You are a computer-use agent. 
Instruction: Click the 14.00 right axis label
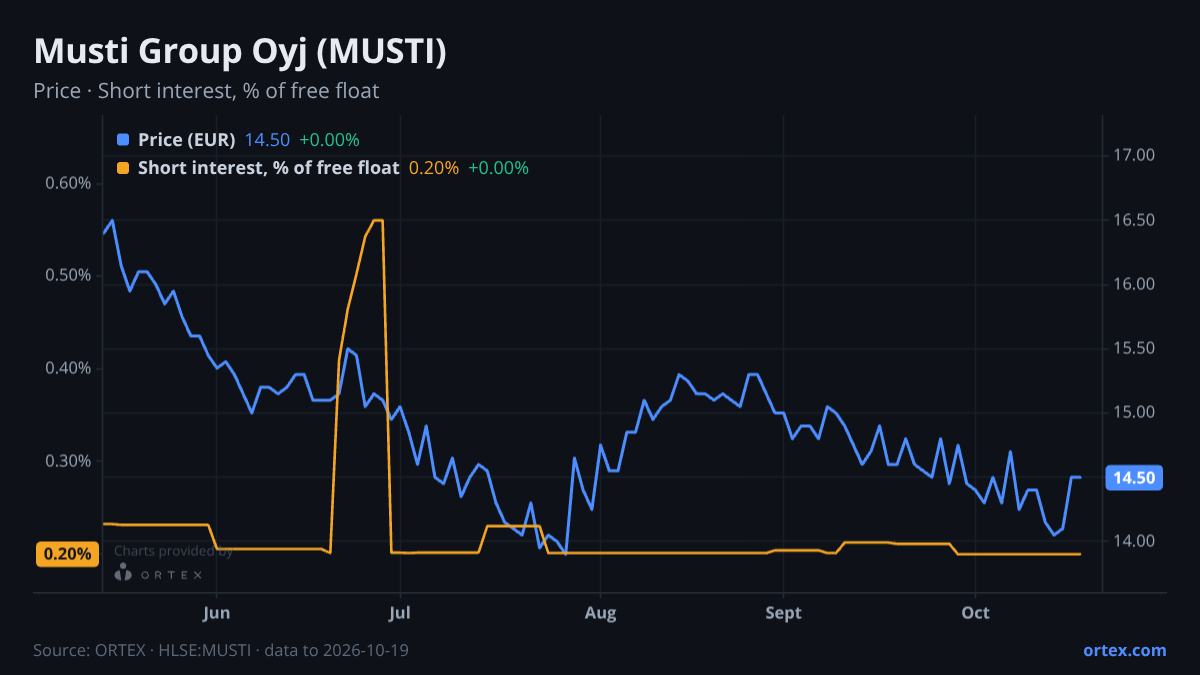pyautogui.click(x=1134, y=542)
